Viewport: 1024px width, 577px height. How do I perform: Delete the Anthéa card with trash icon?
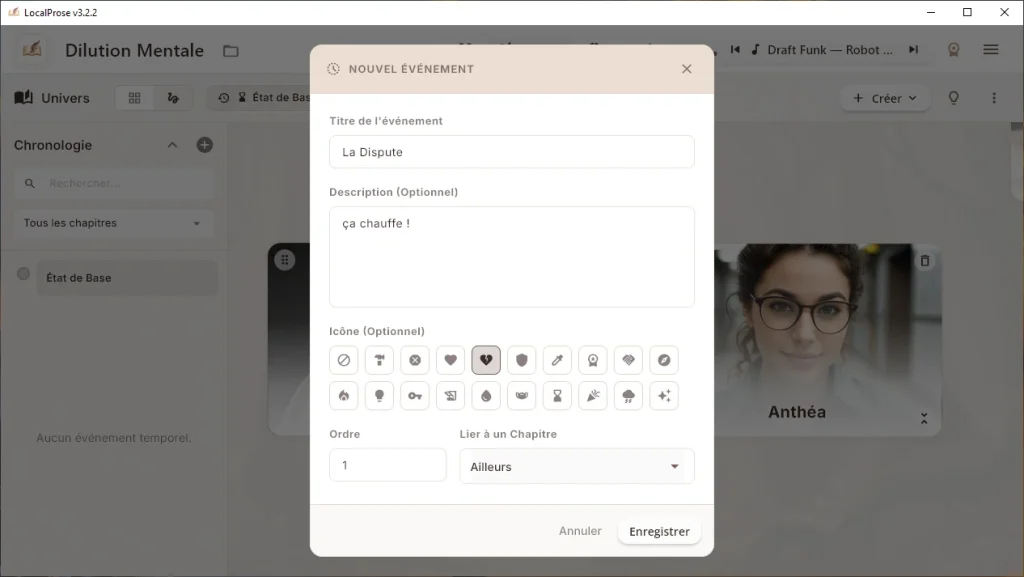pyautogui.click(x=925, y=261)
